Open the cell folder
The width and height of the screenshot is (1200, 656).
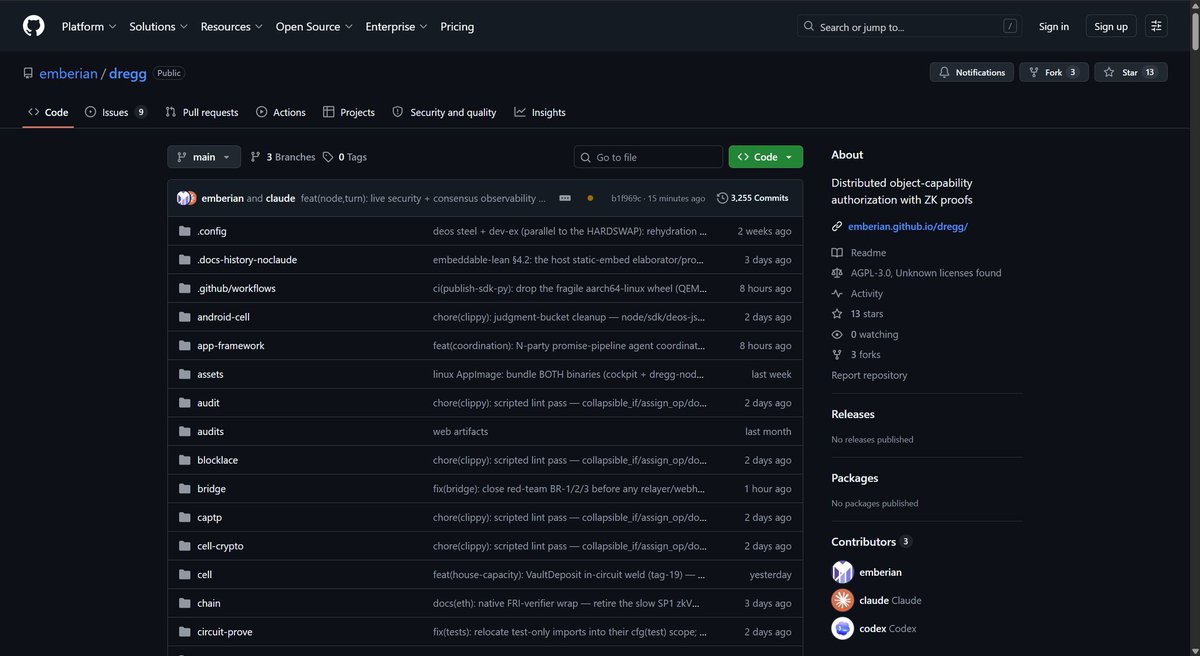(204, 575)
